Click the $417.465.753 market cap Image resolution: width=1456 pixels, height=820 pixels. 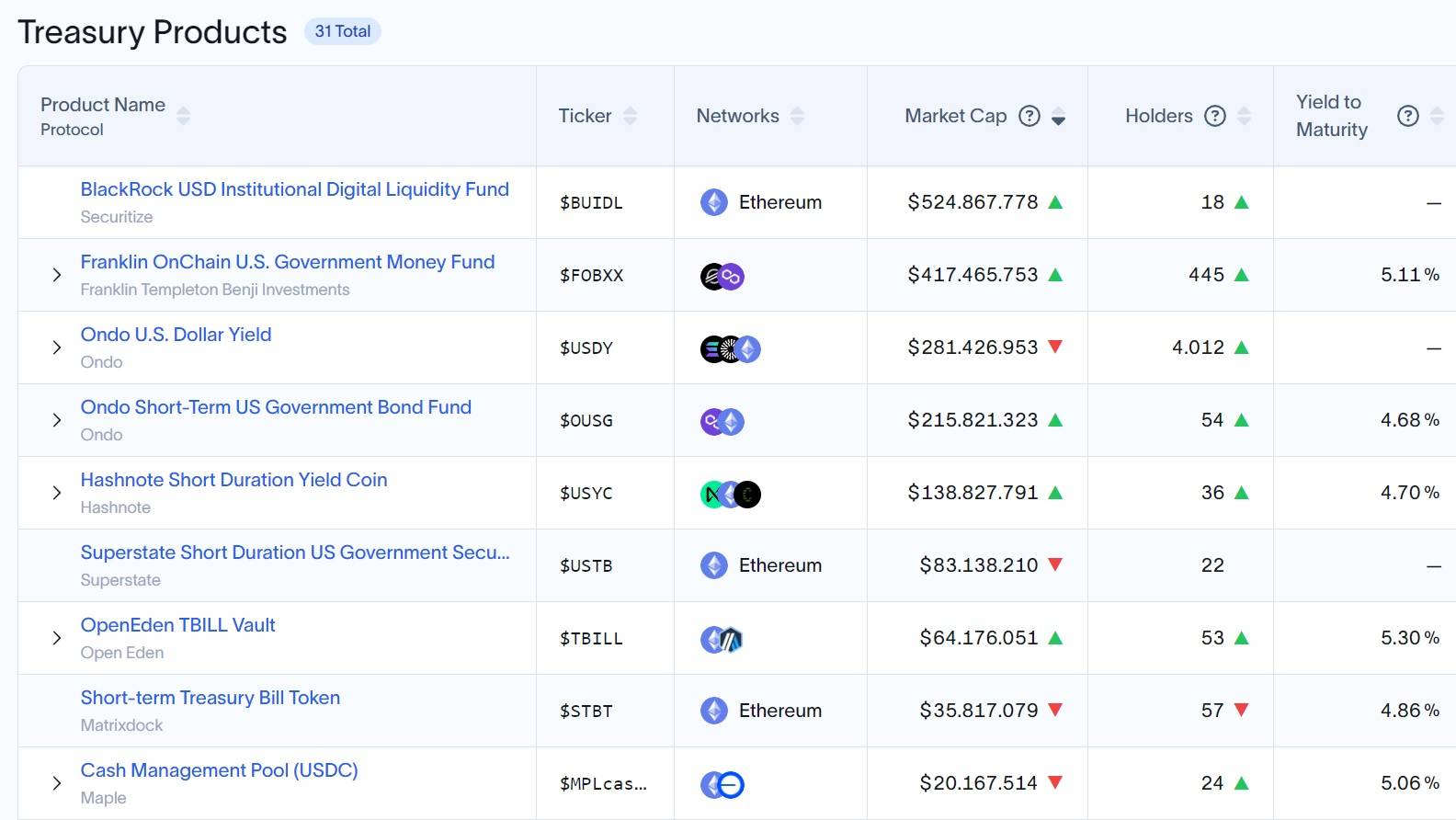click(973, 275)
